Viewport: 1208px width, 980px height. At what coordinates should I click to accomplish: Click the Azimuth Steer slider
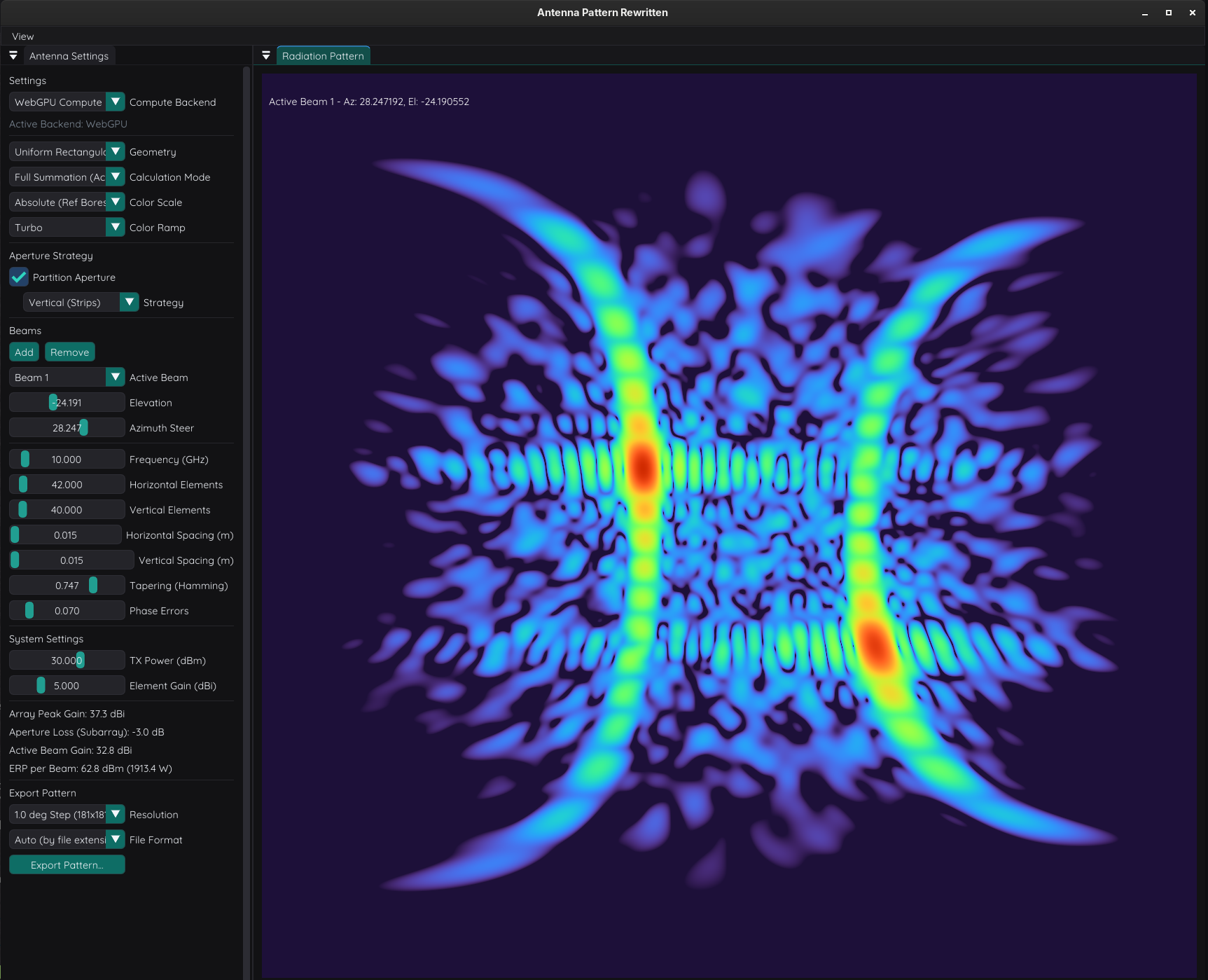click(67, 427)
